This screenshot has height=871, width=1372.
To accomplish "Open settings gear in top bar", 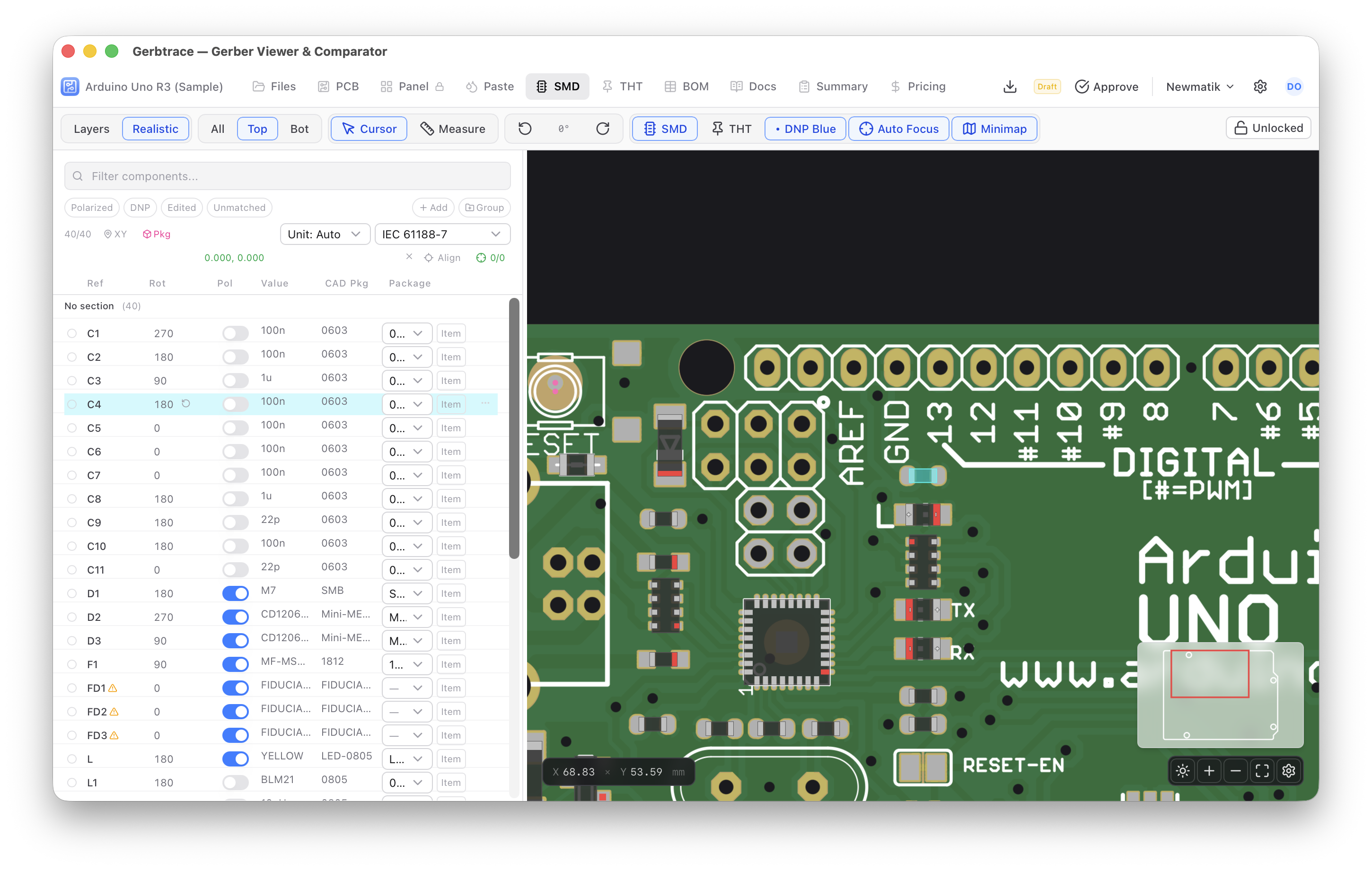I will 1260,87.
